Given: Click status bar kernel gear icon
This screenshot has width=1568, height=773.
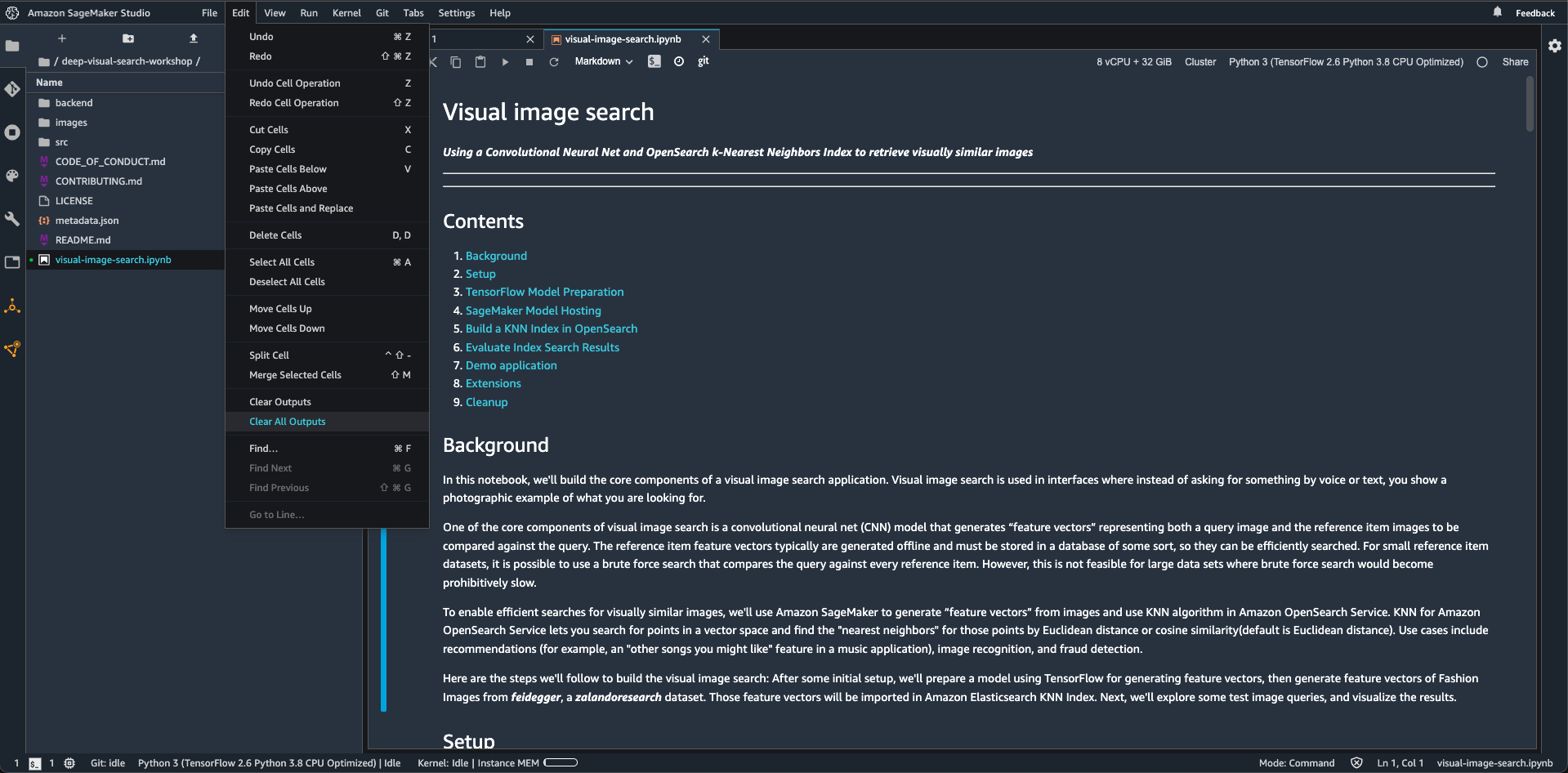Looking at the screenshot, I should 69,763.
